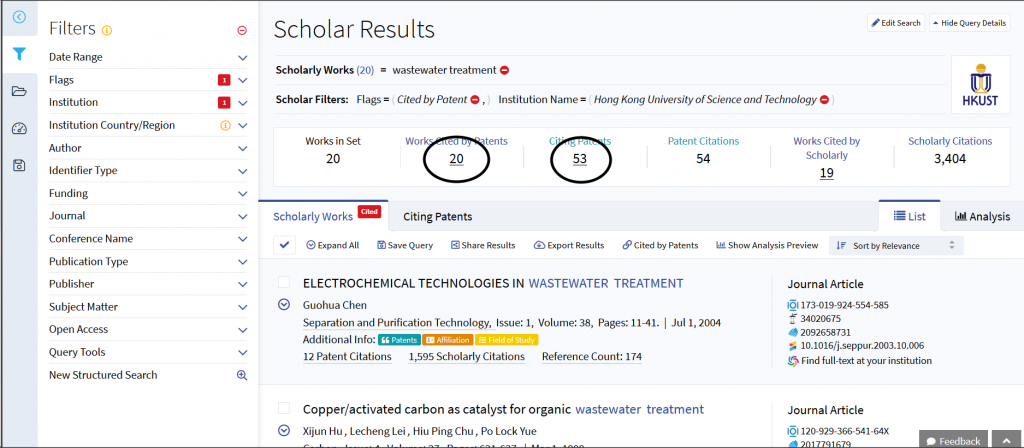Open the folder icon in left sidebar
This screenshot has height=448, width=1024.
coord(19,92)
